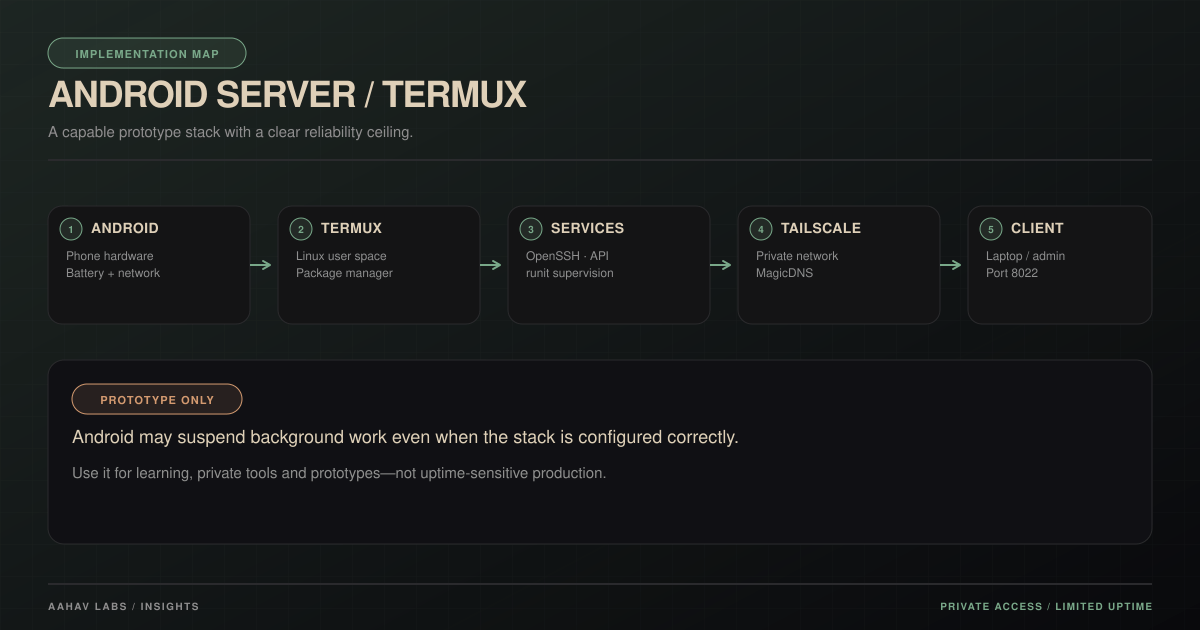Click 'Port 8022' text
Image resolution: width=1200 pixels, height=630 pixels.
point(1012,273)
